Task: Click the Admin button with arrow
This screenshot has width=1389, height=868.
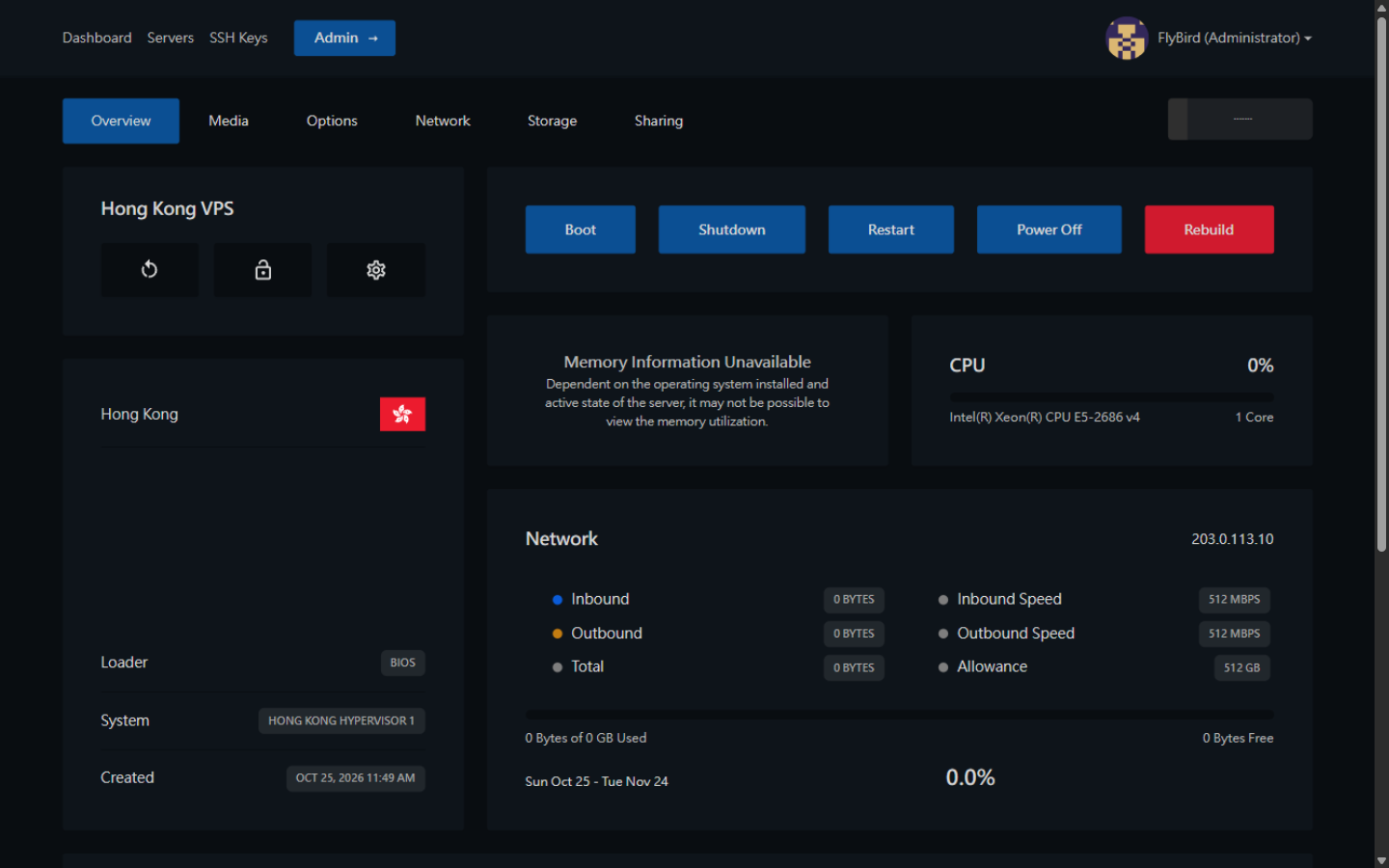Action: pyautogui.click(x=344, y=38)
